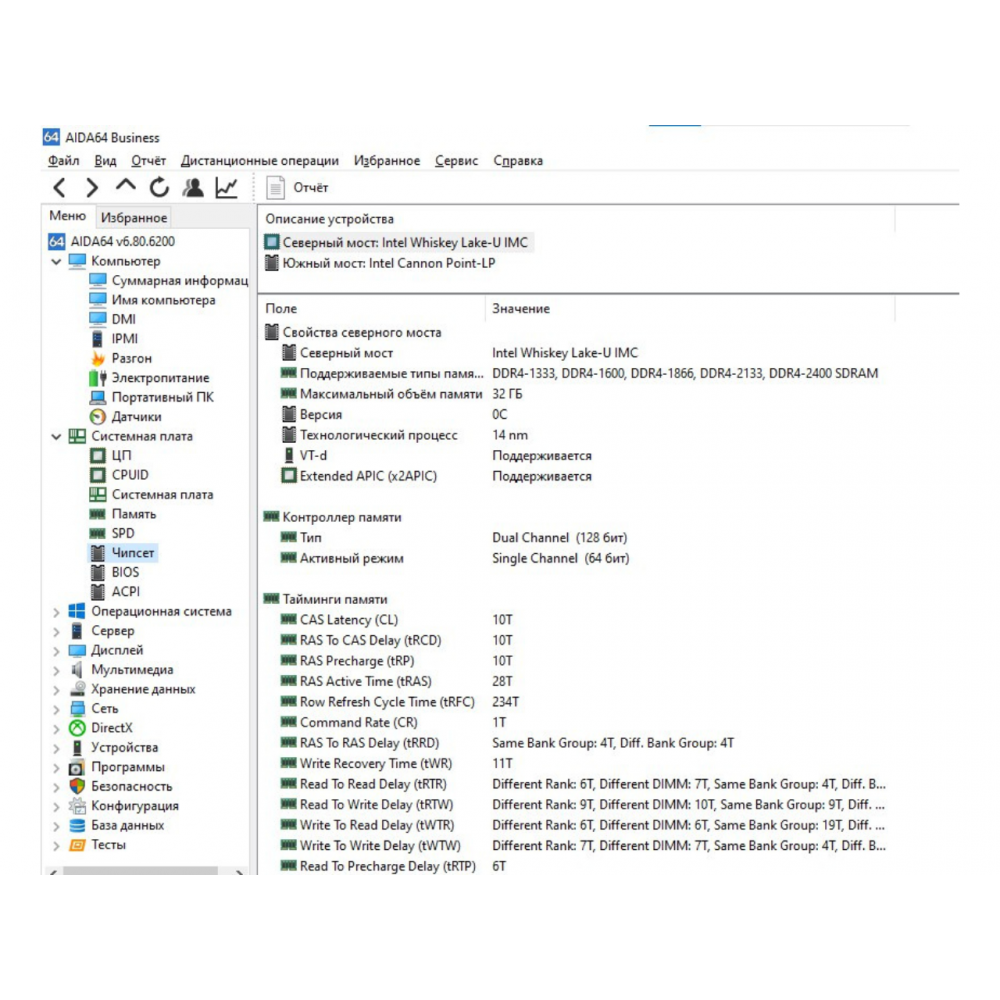Open the graph chart toolbar icon
Screen dimensions: 1000x1000
click(226, 188)
